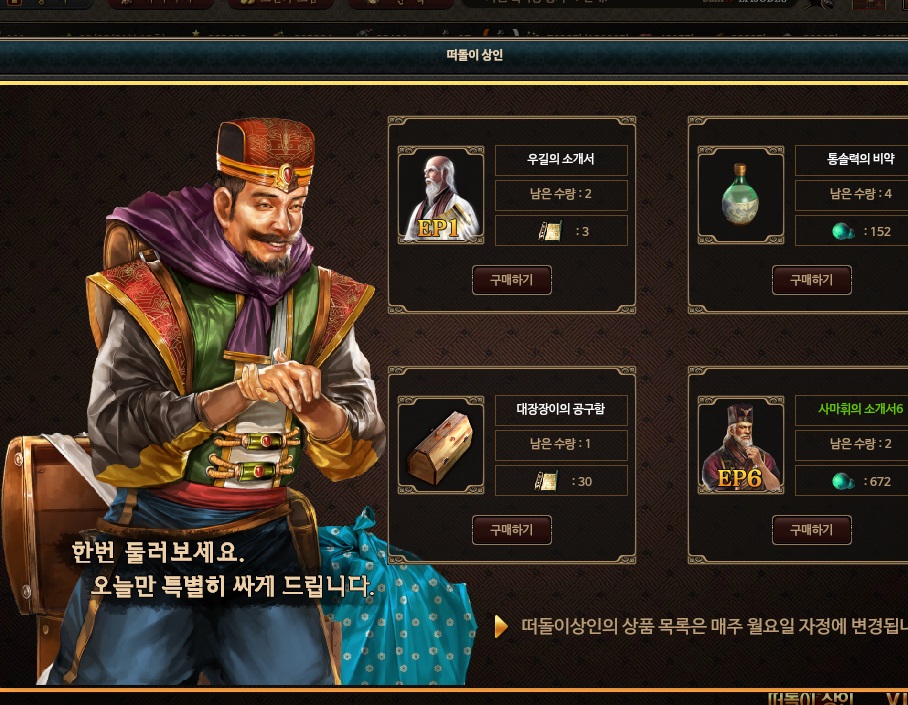The height and width of the screenshot is (705, 908).
Task: Buy 사마휘의 소개서6 with its 구매하기 button
Action: (811, 529)
